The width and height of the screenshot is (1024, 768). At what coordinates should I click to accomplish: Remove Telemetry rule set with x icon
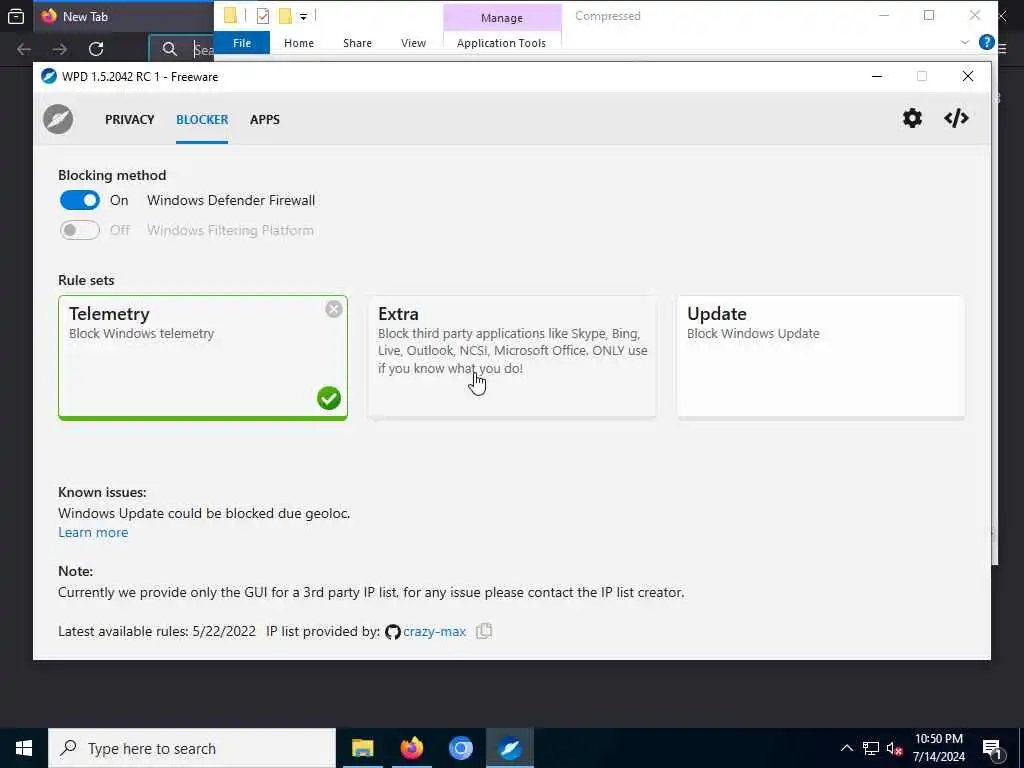334,309
